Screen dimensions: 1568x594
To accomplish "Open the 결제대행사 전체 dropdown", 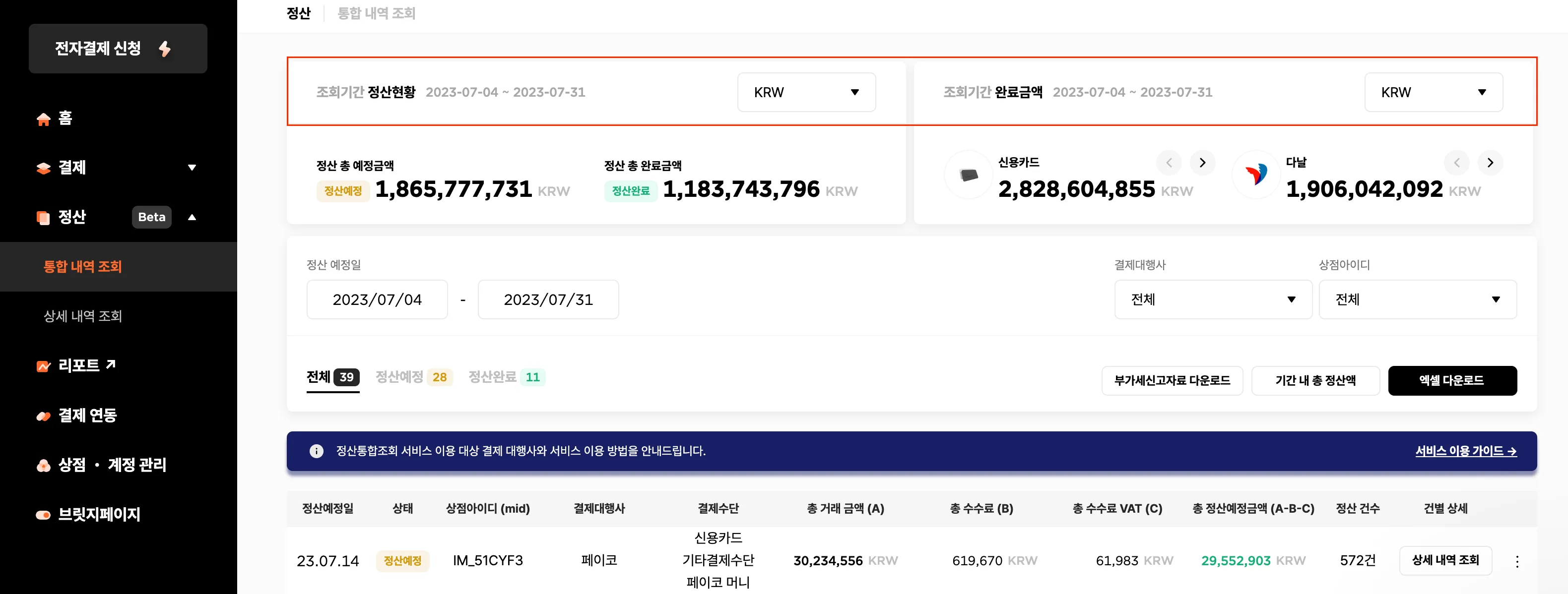I will (1213, 299).
